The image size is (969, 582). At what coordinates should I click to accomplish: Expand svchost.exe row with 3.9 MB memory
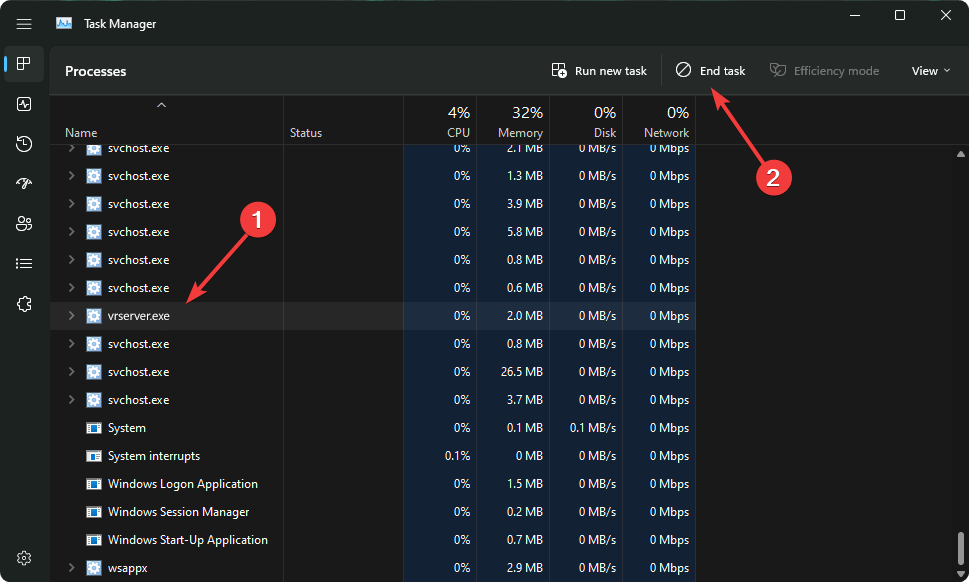point(71,204)
